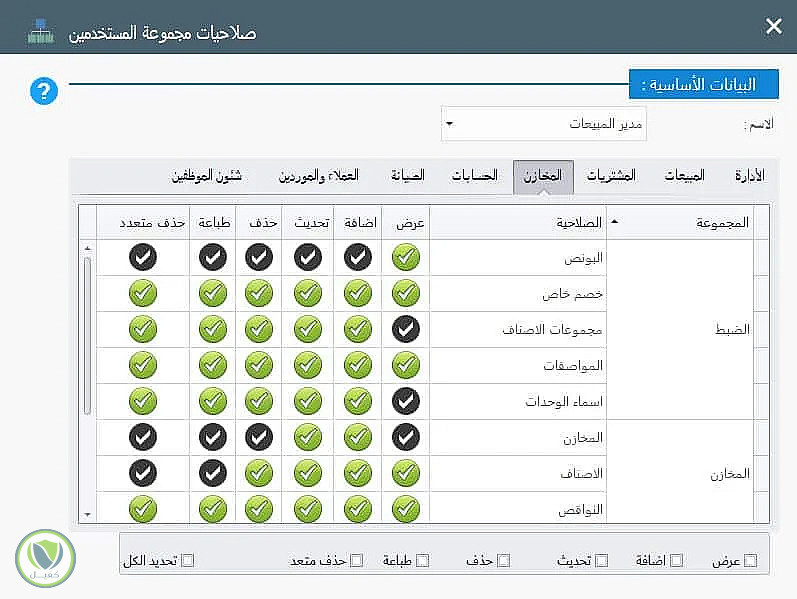The image size is (797, 599).
Task: Click the table scrollbar up arrow
Action: point(87,248)
